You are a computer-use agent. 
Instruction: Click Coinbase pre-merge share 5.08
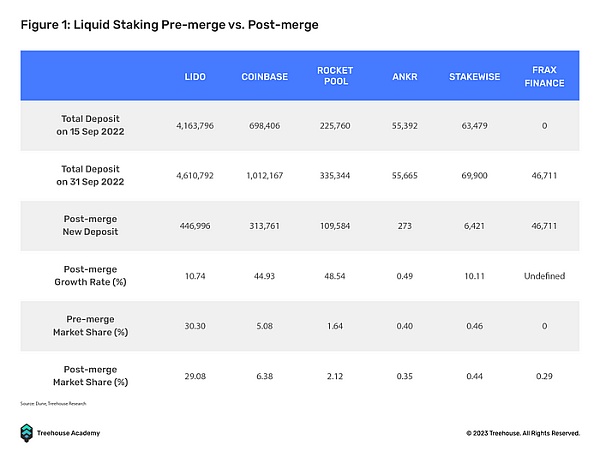coord(264,326)
